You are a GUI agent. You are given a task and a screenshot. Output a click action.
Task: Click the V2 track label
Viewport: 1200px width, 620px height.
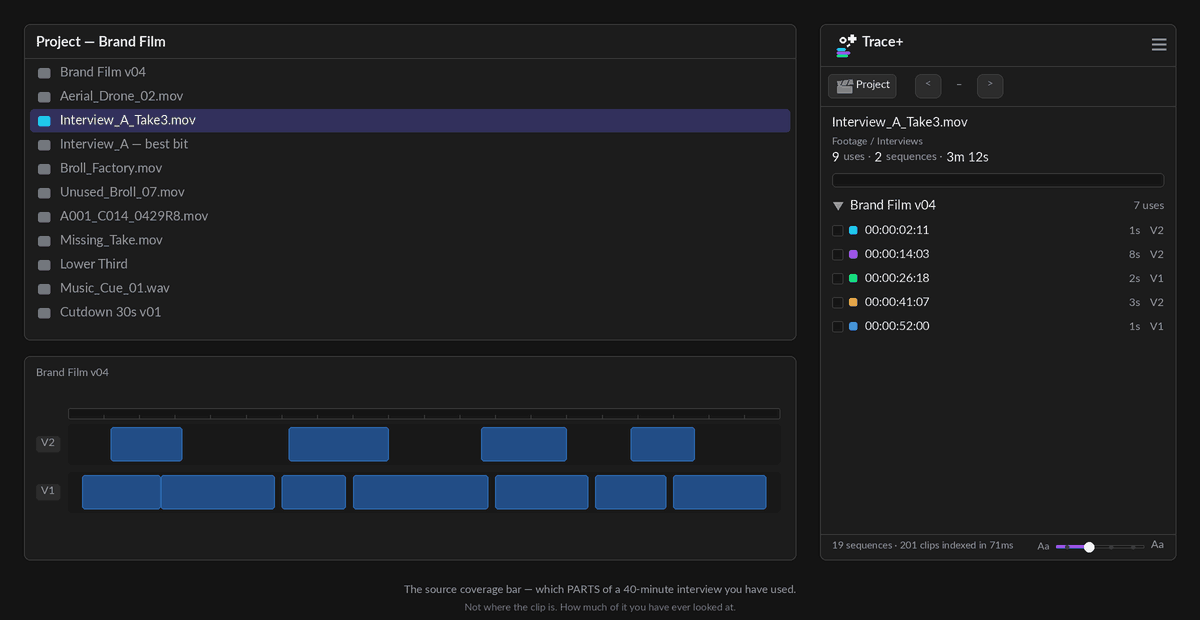48,443
